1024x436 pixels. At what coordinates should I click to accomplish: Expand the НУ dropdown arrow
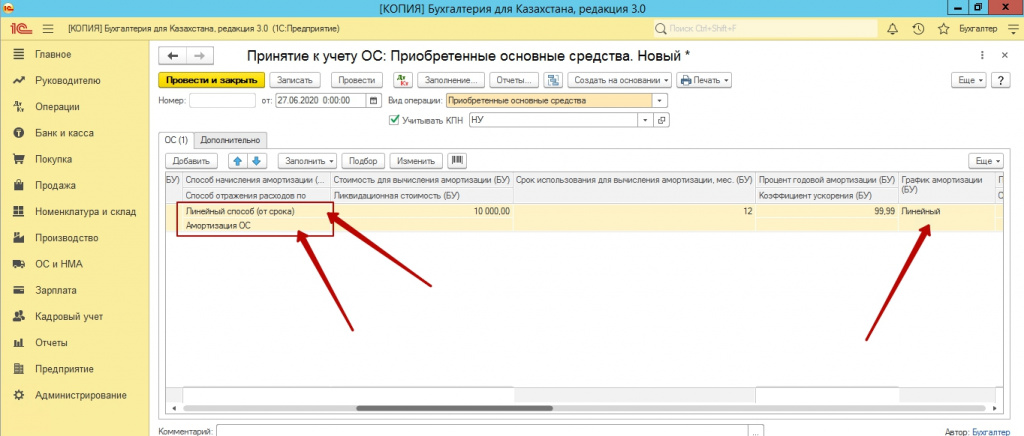tap(645, 120)
